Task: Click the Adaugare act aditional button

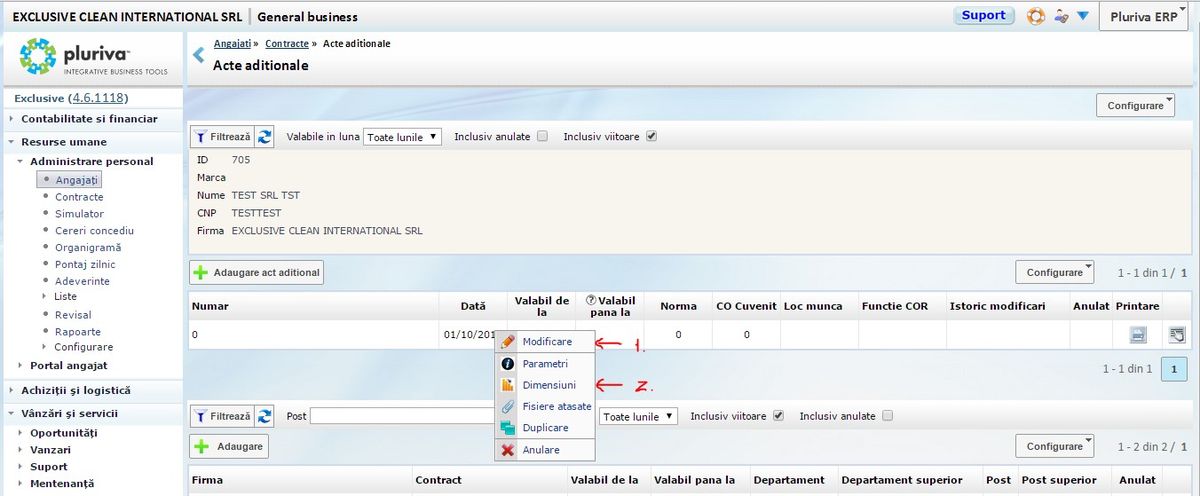Action: point(257,272)
